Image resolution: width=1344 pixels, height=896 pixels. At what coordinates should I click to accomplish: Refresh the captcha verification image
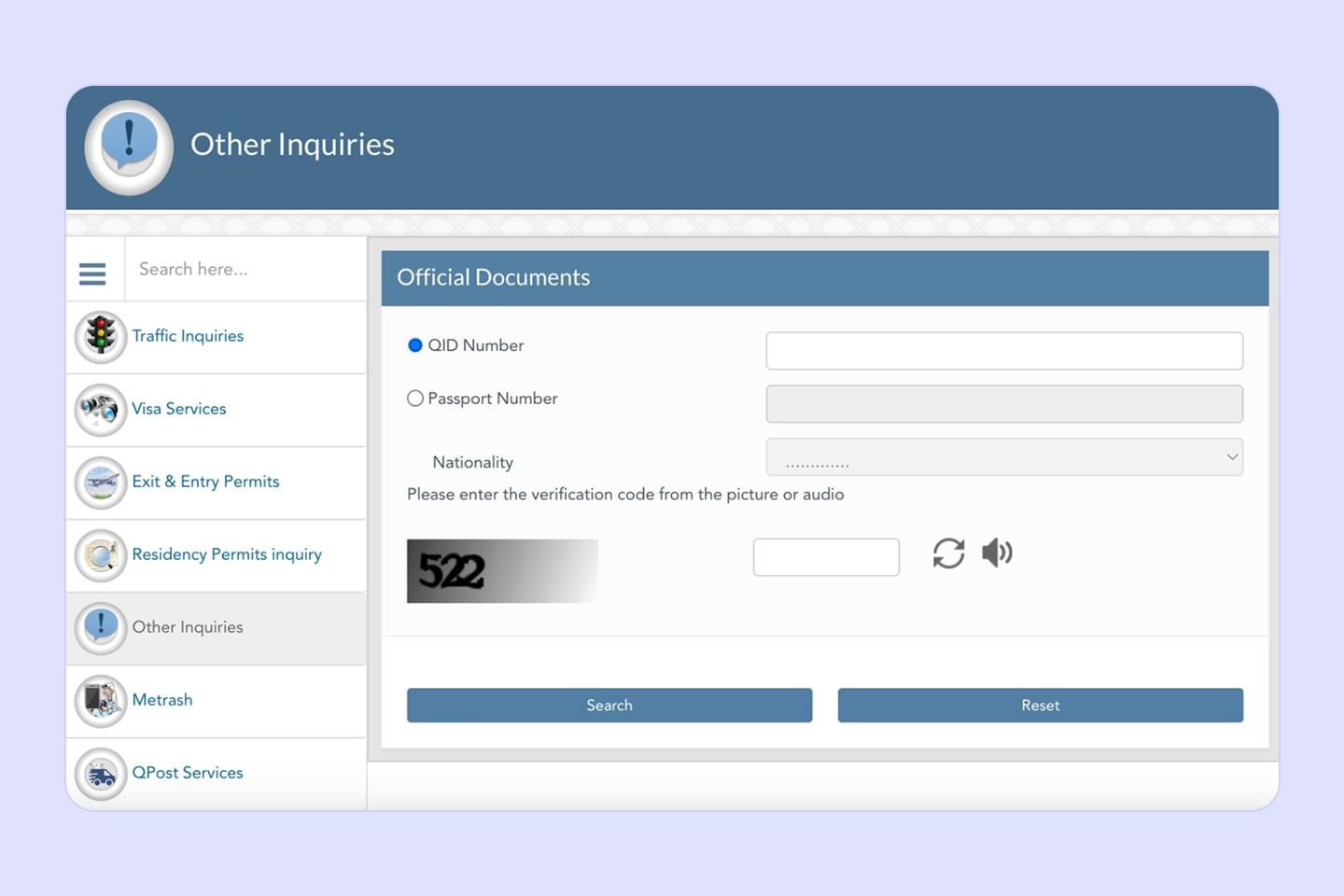point(948,553)
